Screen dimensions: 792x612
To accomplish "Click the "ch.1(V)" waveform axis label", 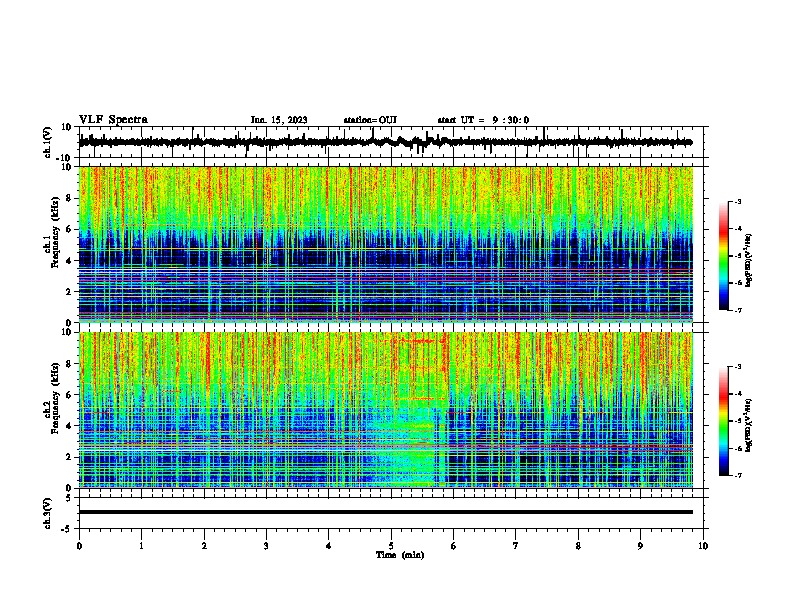I will (48, 142).
